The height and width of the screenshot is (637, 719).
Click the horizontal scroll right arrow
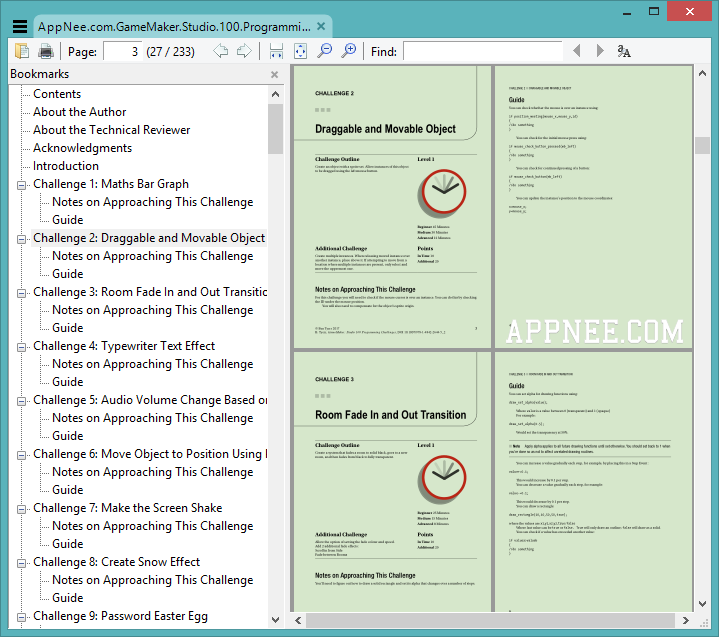click(686, 620)
